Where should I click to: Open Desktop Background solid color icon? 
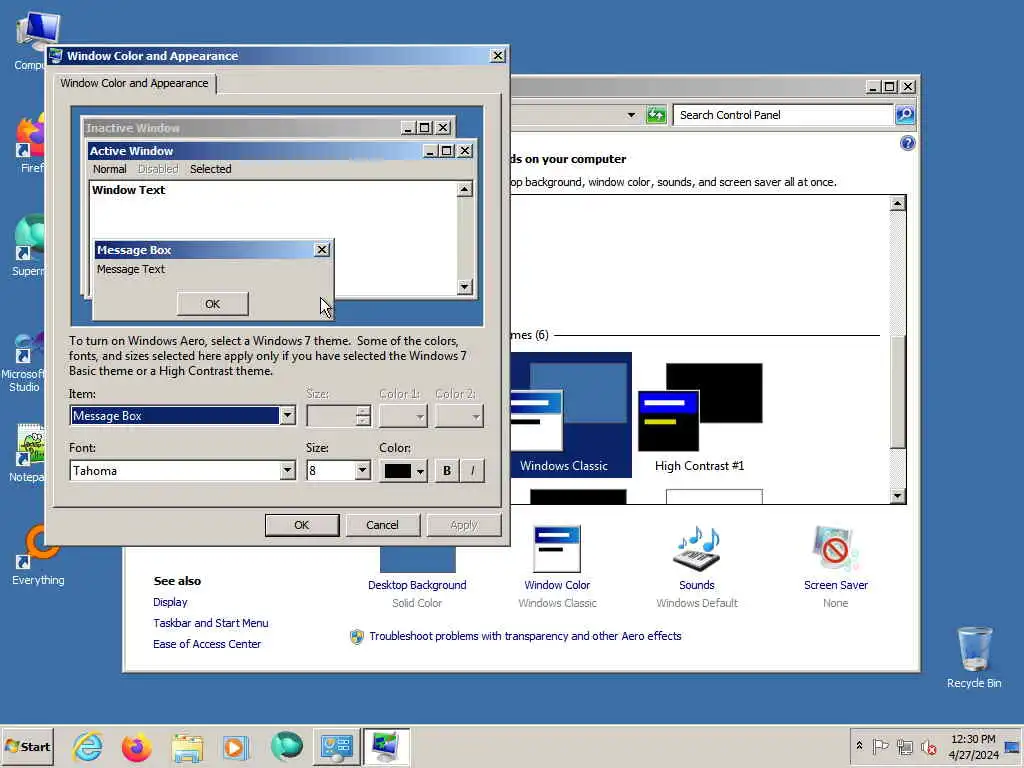[417, 560]
